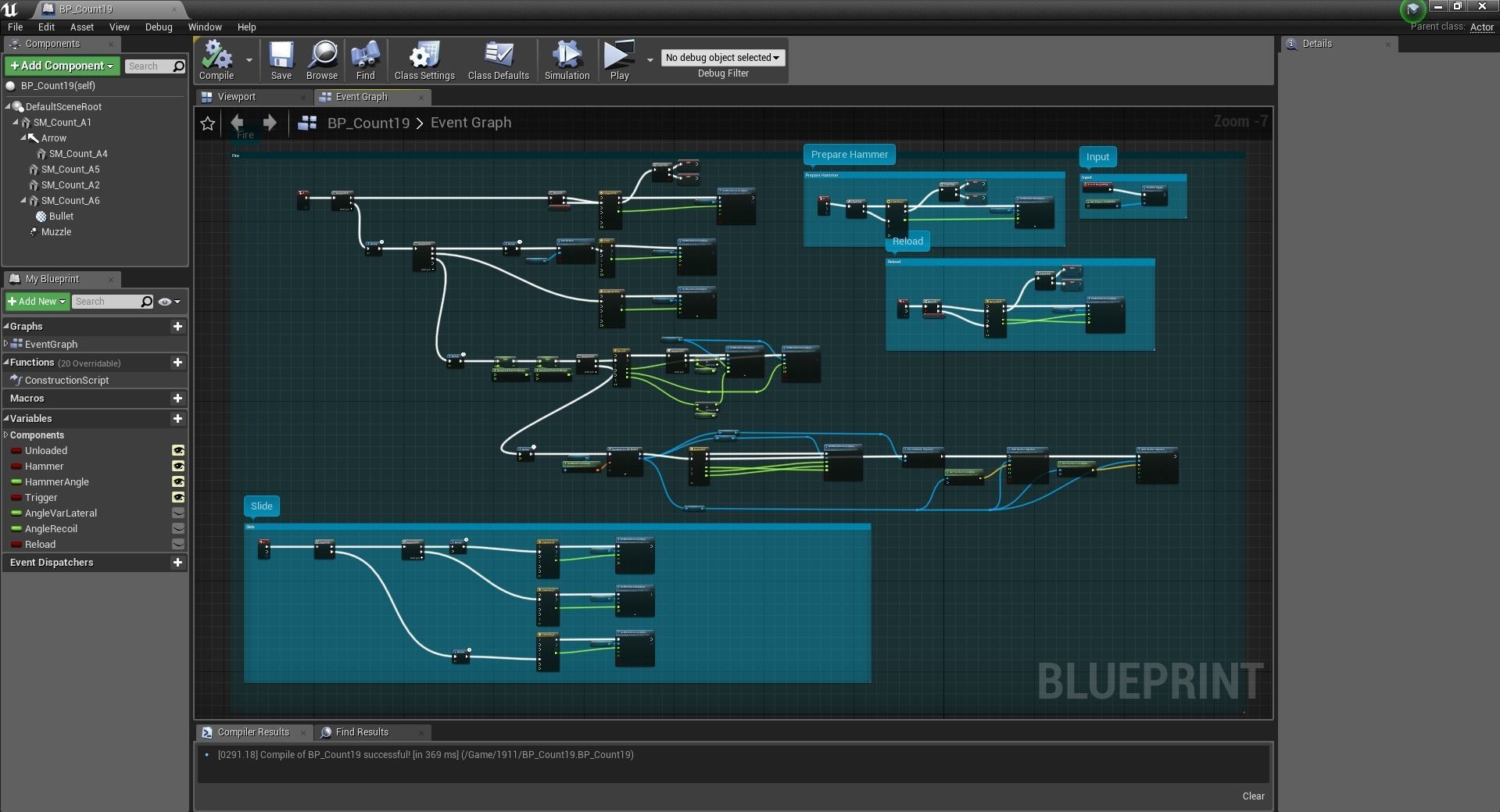This screenshot has width=1500, height=812.
Task: Add a new function with plus button
Action: (x=177, y=363)
